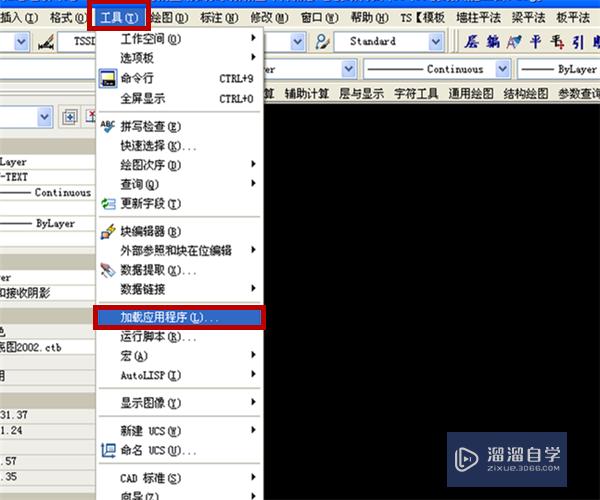600x500 pixels.
Task: Open the 结构绘图 tab
Action: click(526, 93)
